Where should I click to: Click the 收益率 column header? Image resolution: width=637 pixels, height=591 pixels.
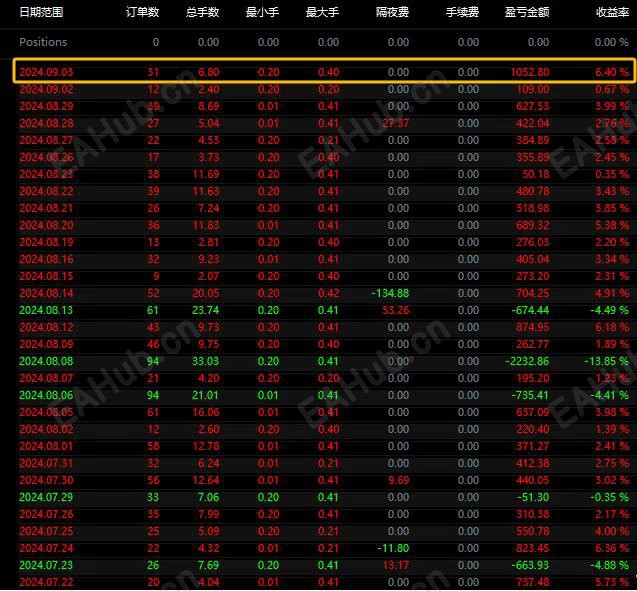pyautogui.click(x=612, y=12)
